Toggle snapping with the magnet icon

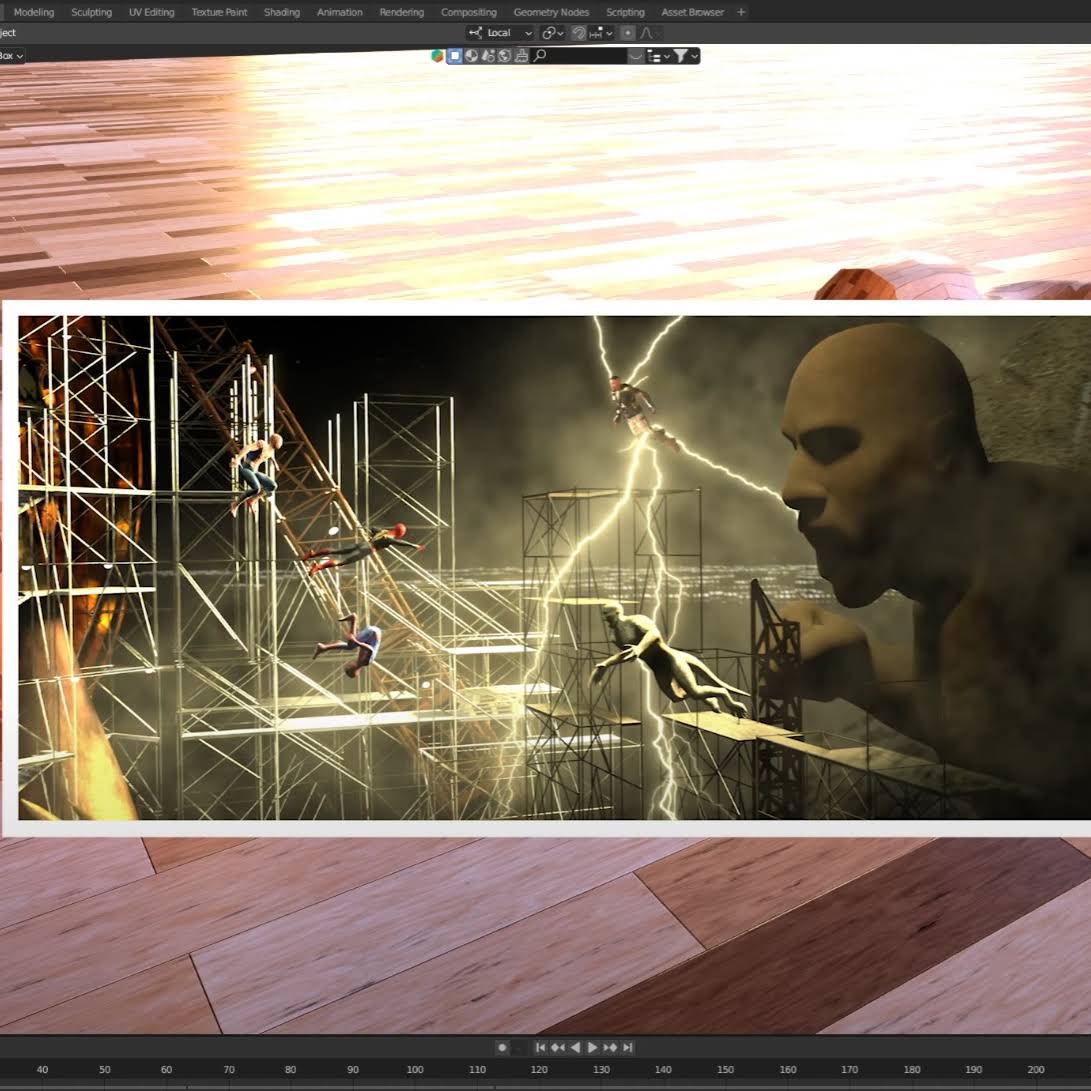578,33
